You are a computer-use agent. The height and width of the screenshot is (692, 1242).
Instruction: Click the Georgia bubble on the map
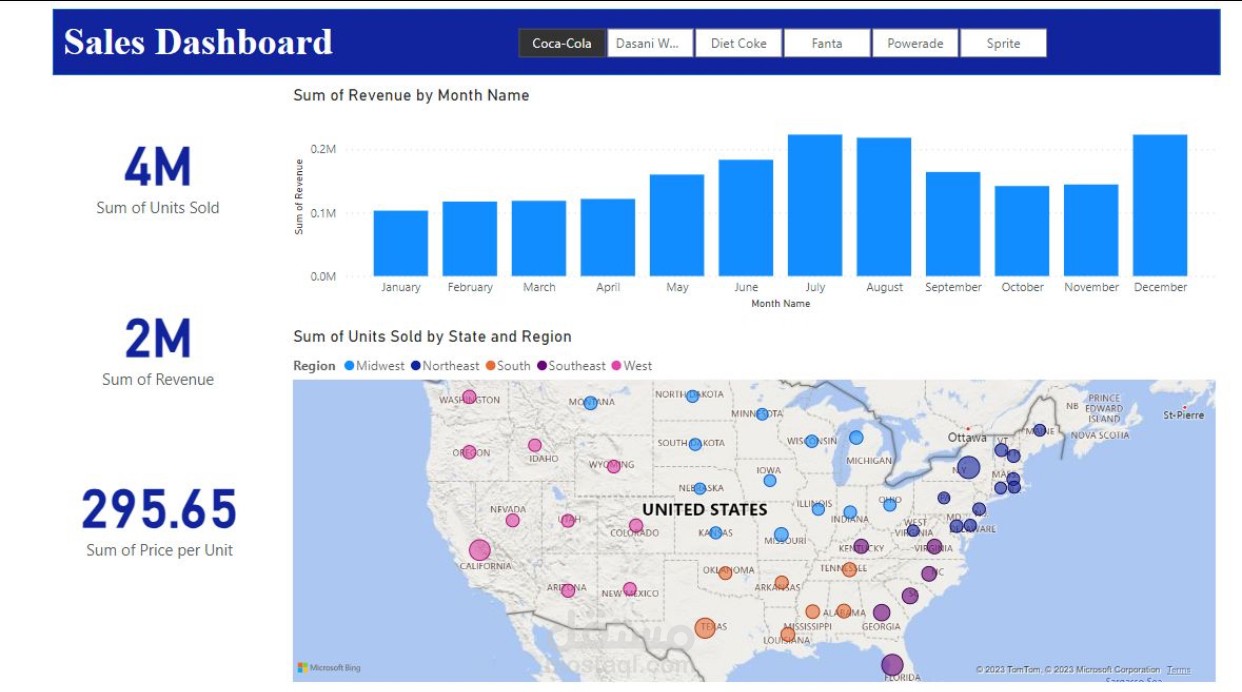[x=881, y=612]
